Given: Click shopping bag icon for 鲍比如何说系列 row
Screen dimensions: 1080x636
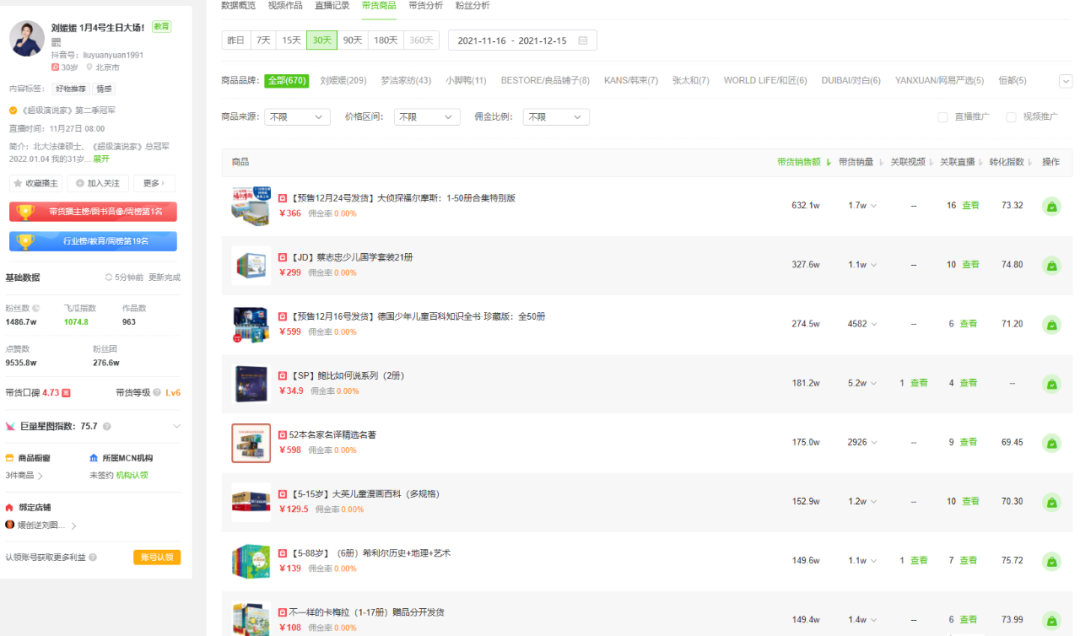Looking at the screenshot, I should [1051, 384].
